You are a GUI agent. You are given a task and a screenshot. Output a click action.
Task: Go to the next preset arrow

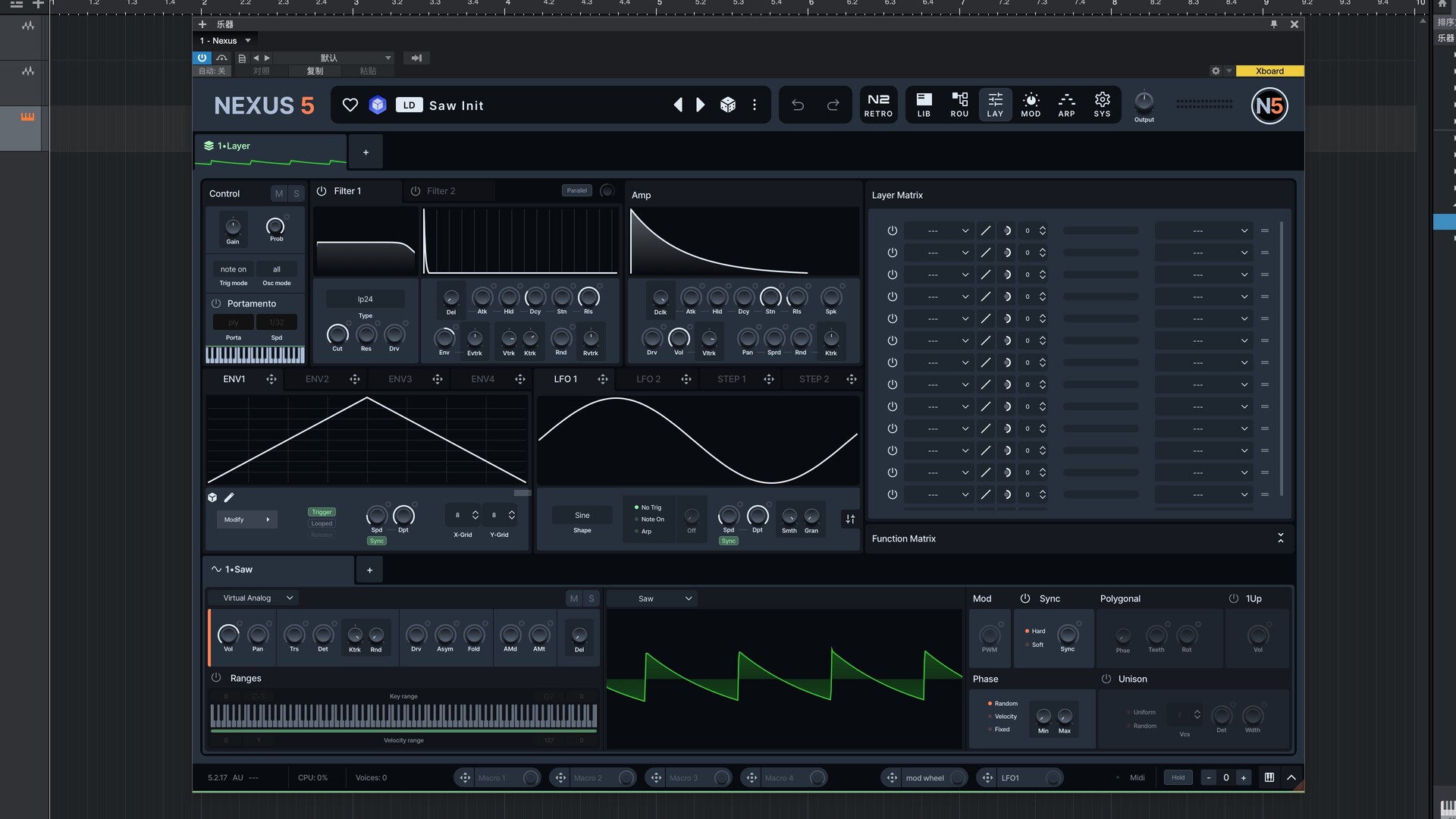(700, 105)
